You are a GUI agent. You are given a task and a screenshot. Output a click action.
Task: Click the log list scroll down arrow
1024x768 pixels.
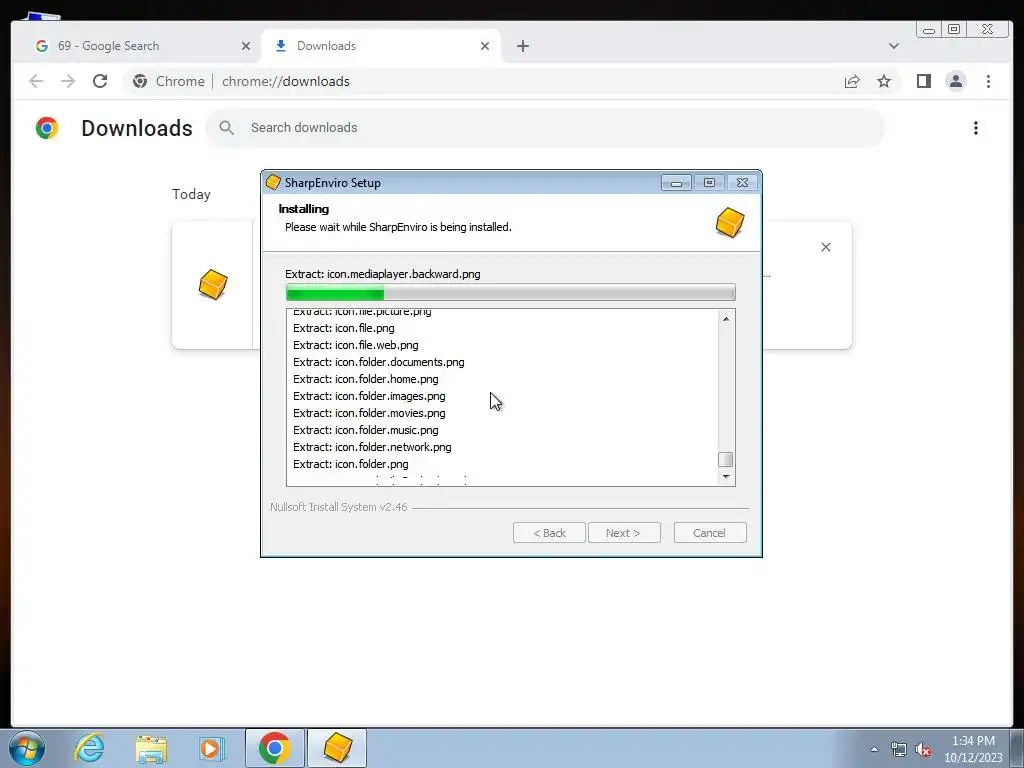726,477
